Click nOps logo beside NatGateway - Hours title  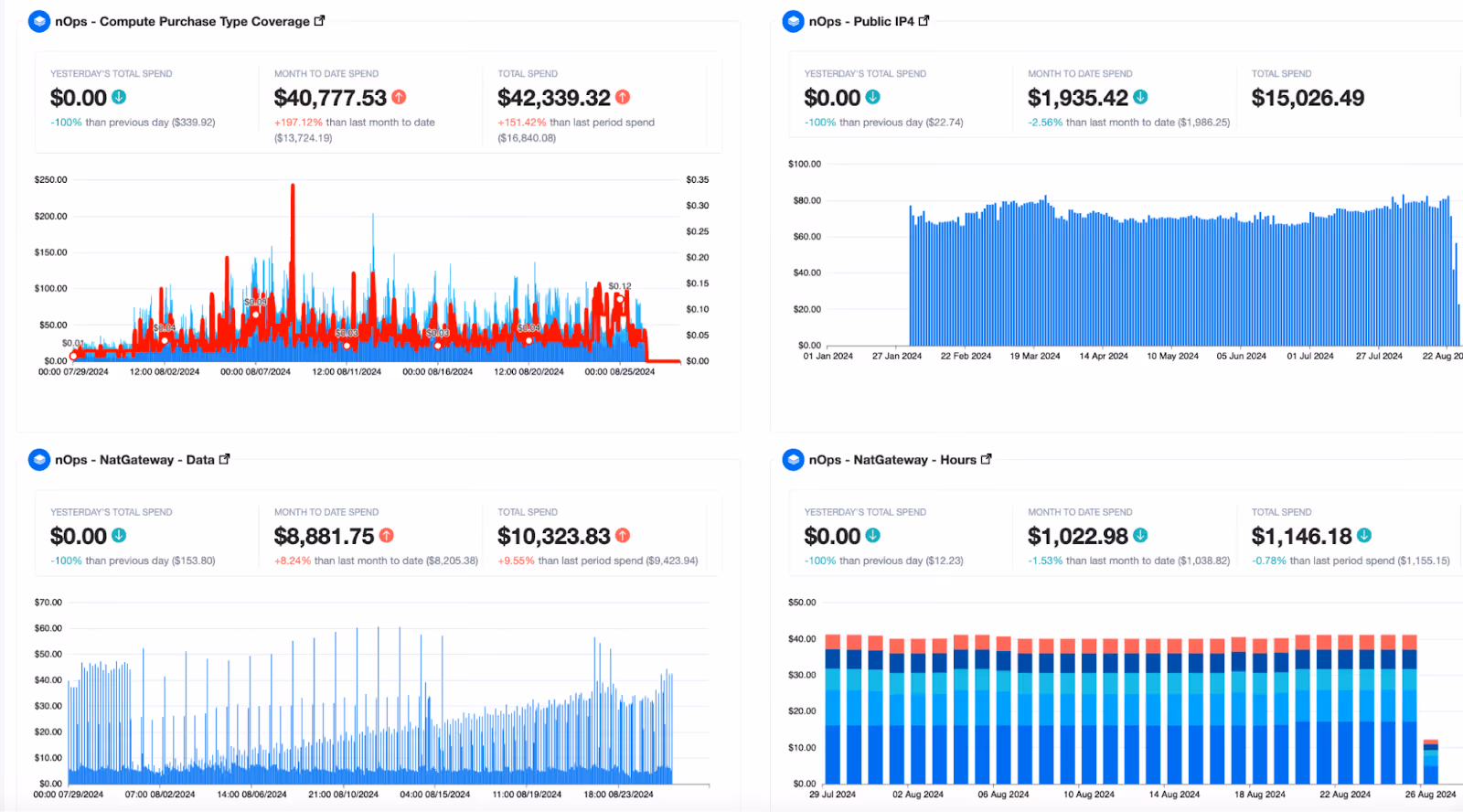pyautogui.click(x=793, y=460)
